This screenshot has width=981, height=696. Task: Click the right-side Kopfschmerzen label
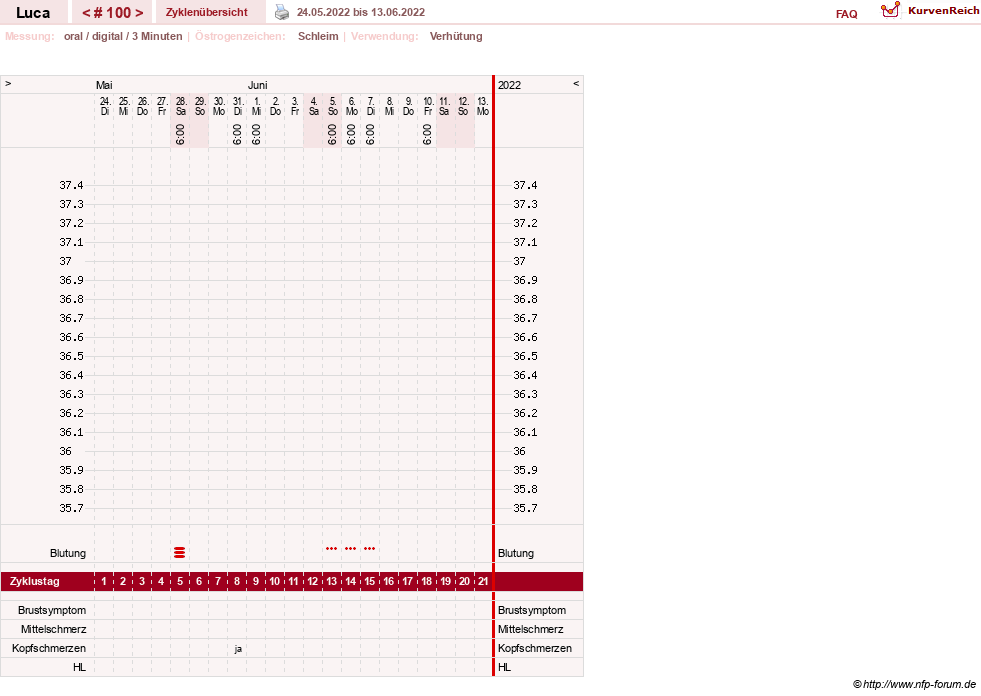coord(535,648)
